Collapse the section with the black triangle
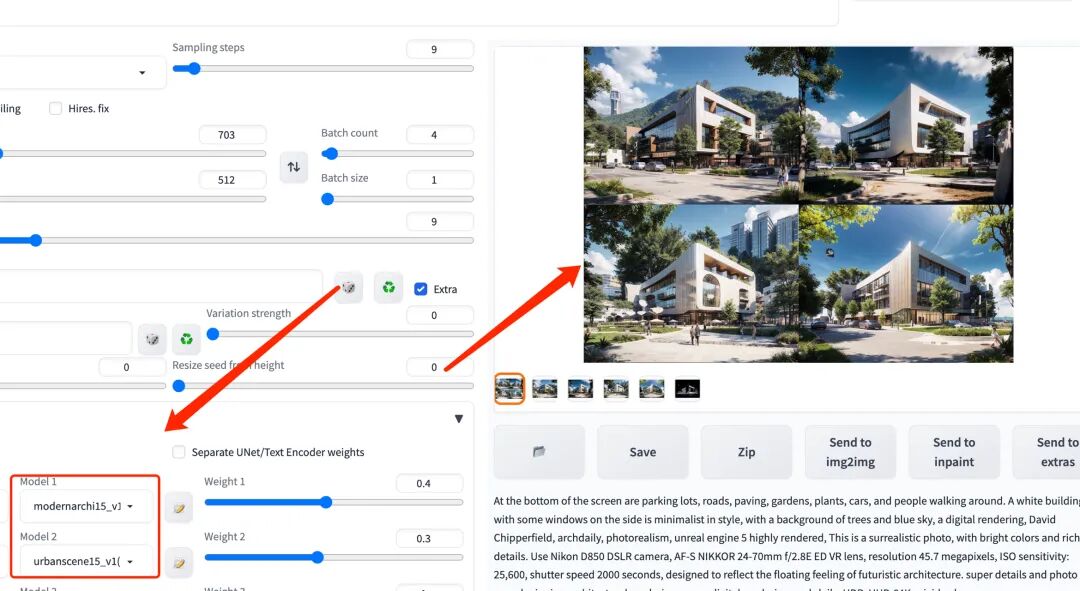This screenshot has width=1080, height=591. (459, 419)
